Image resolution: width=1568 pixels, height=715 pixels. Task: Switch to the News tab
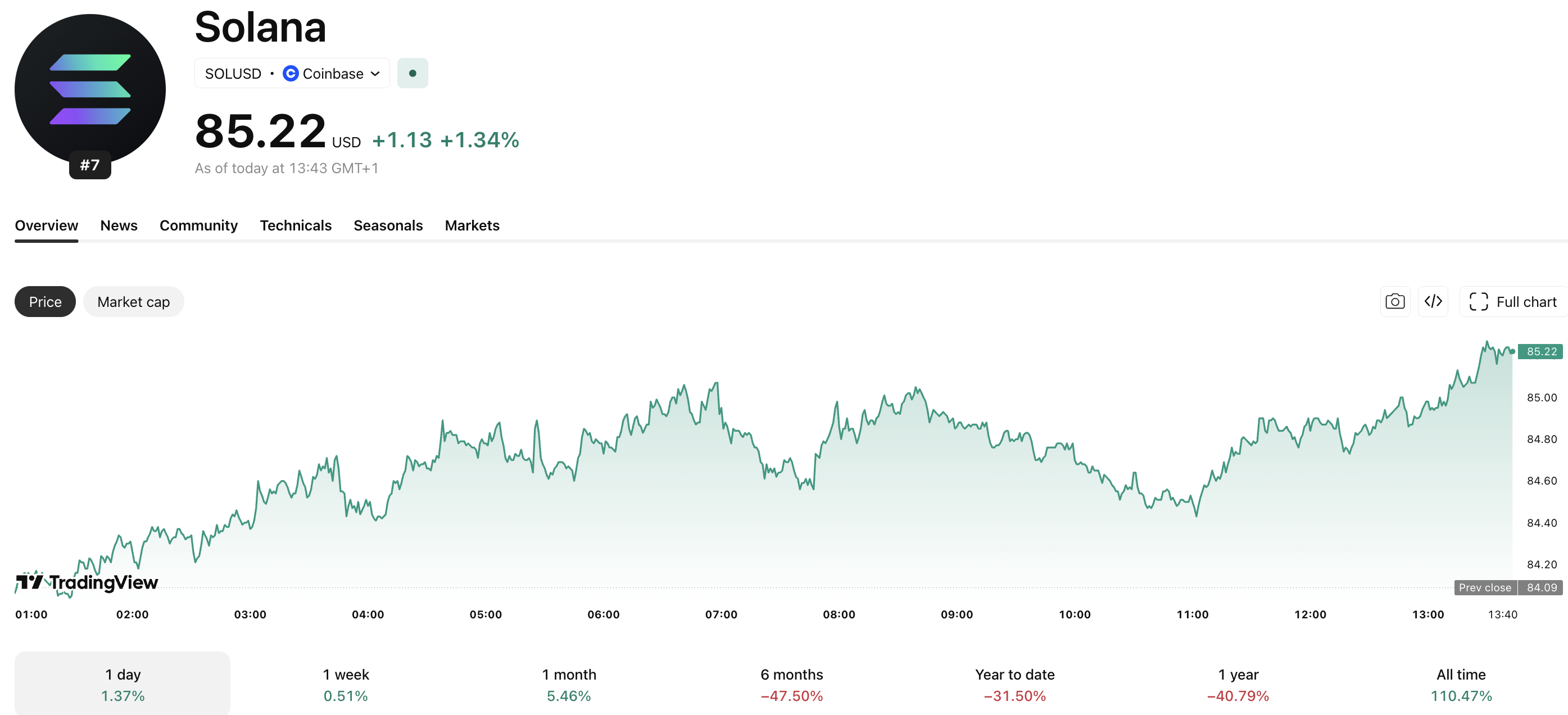coord(119,225)
